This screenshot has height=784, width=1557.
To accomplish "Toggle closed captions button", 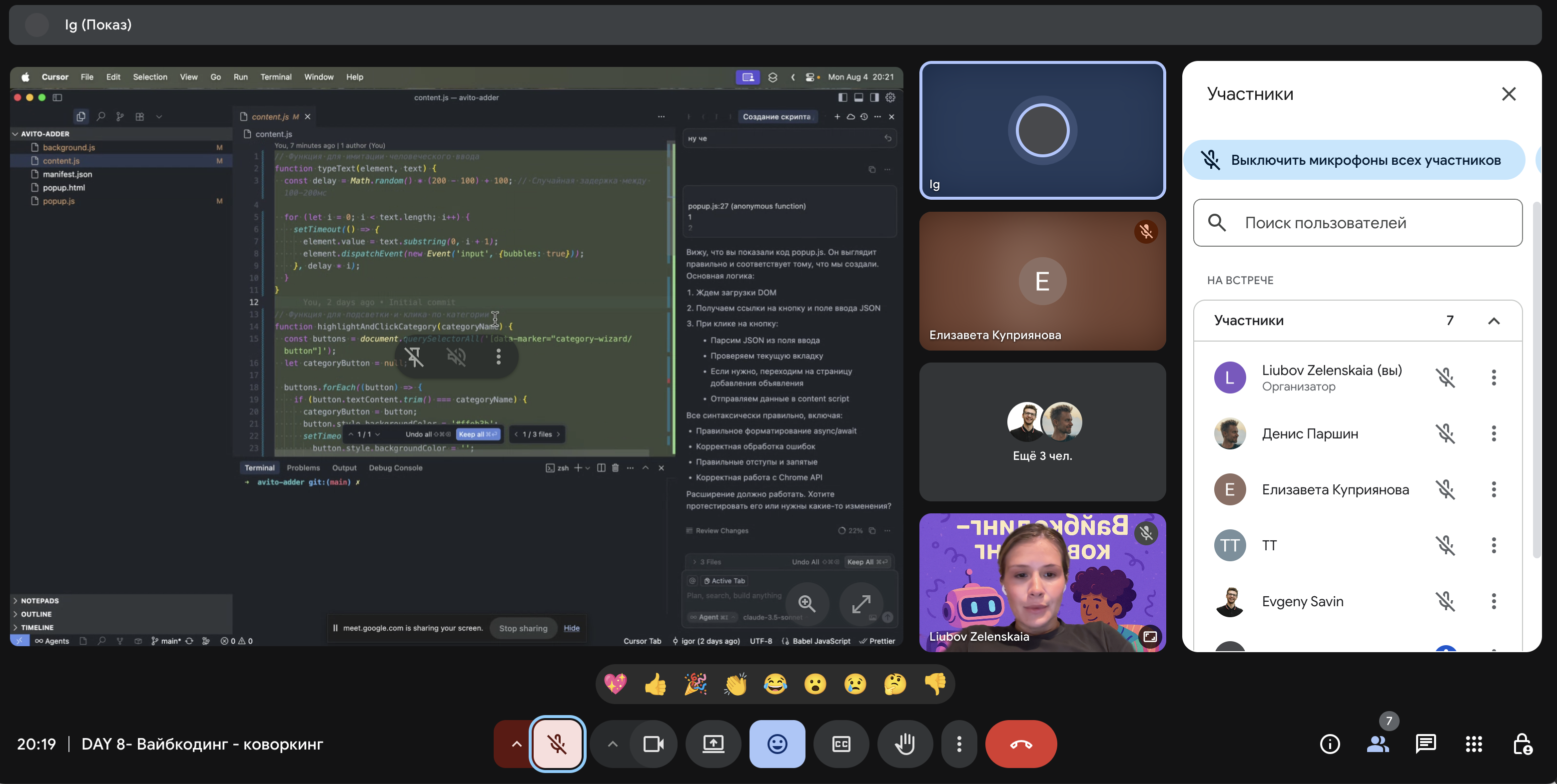I will 841,744.
